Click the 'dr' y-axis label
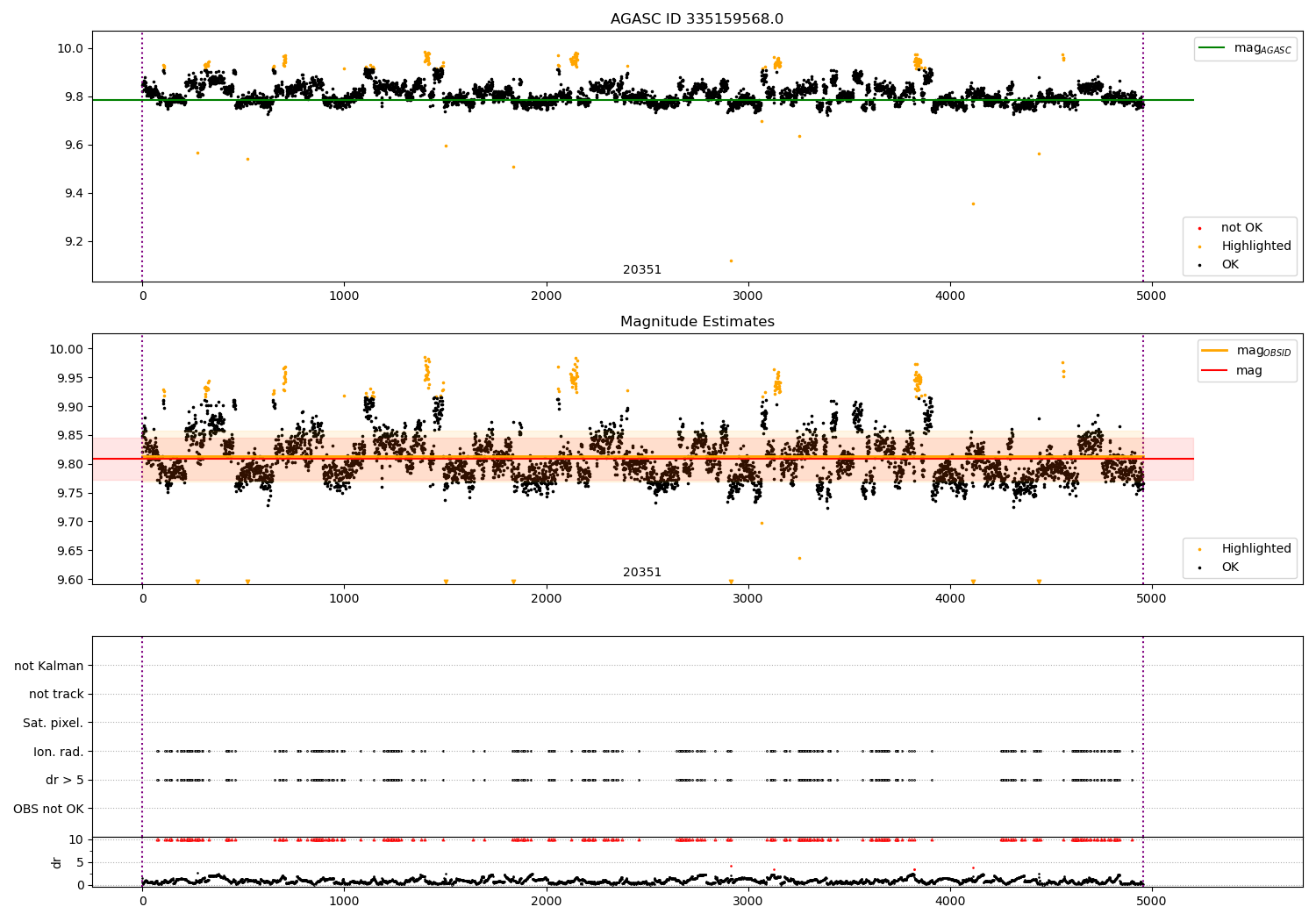 coord(57,862)
